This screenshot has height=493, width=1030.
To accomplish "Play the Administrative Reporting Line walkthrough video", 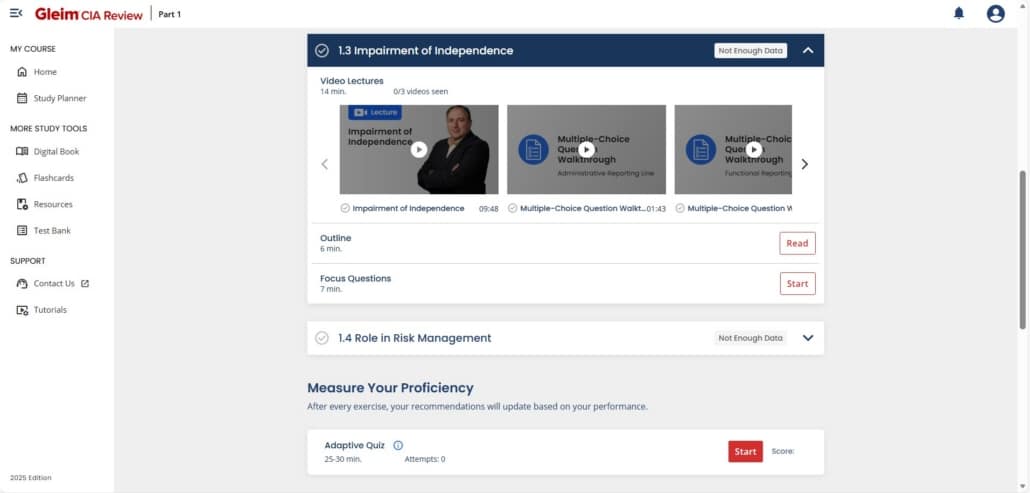I will 587,150.
